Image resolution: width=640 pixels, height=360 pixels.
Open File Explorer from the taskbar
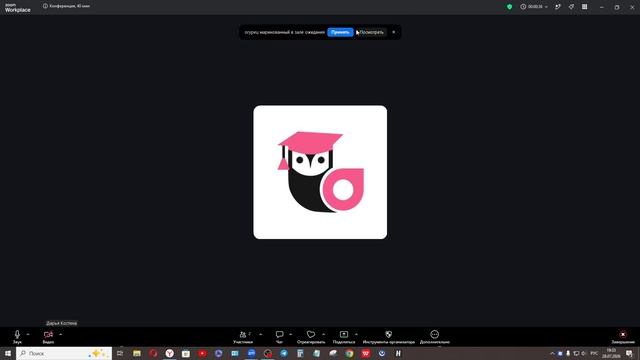click(x=137, y=353)
